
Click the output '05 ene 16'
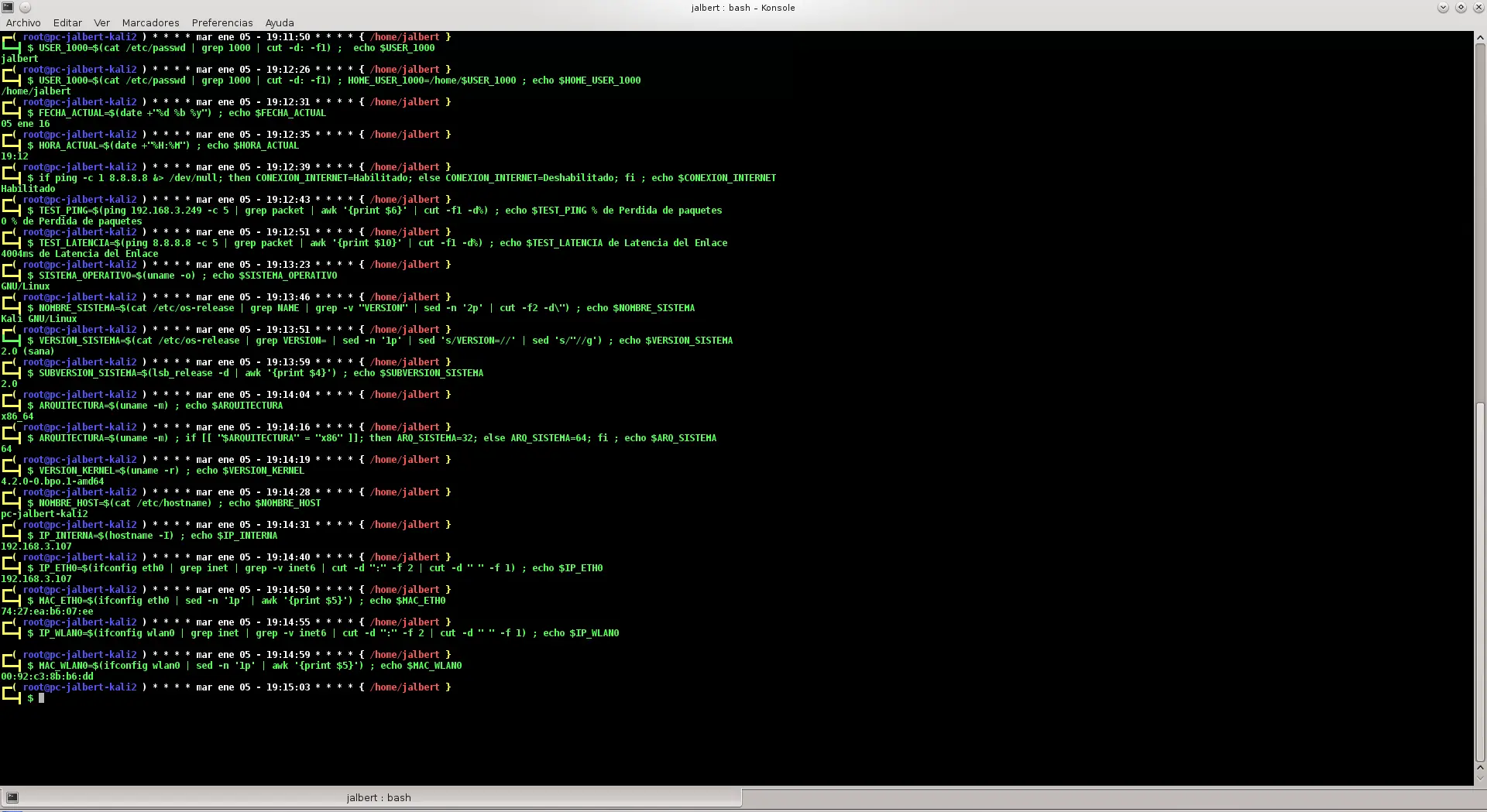coord(26,123)
